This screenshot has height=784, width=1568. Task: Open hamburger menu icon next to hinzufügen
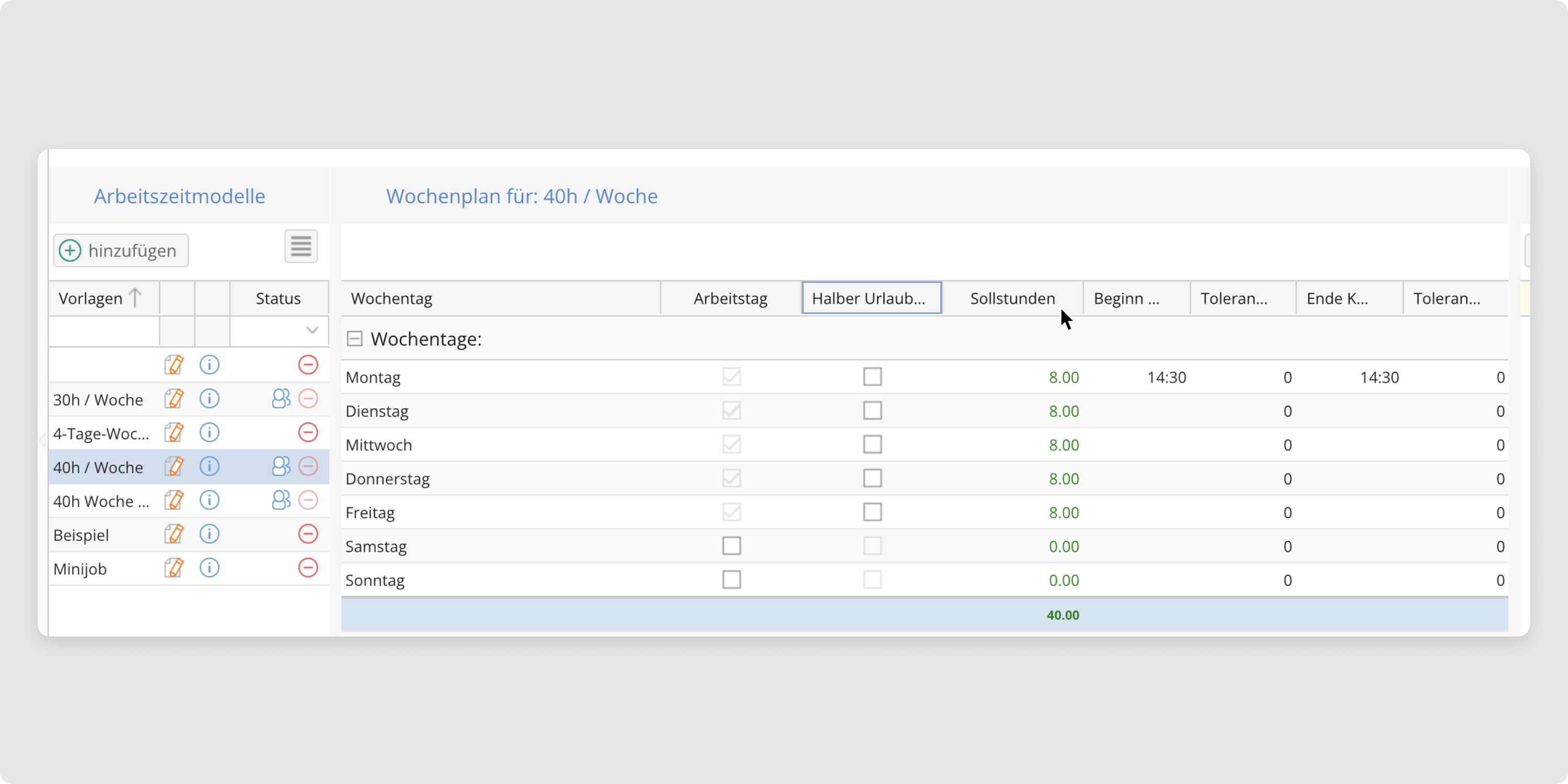301,247
